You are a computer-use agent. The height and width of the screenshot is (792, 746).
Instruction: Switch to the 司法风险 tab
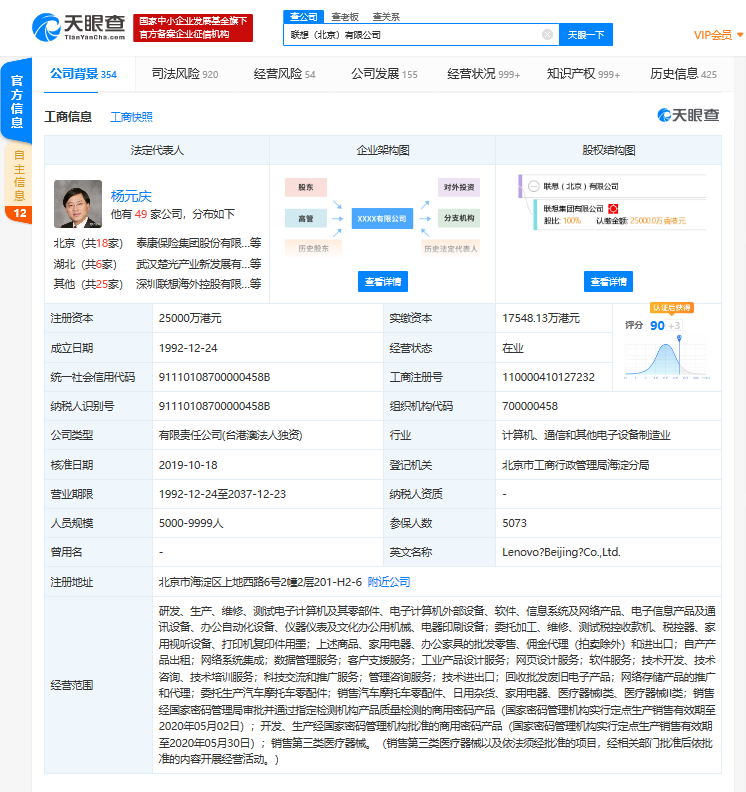point(185,74)
